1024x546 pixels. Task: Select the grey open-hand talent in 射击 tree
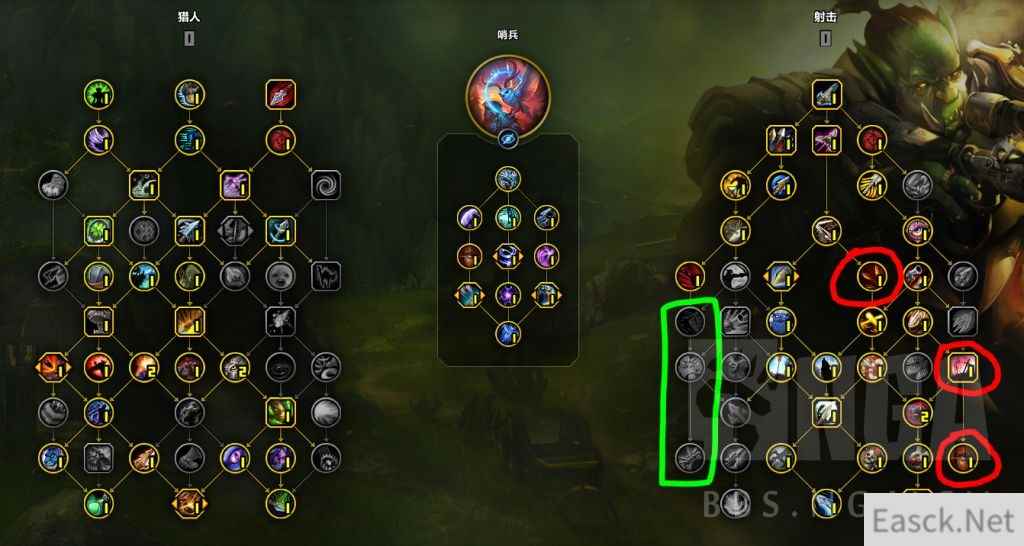735,321
